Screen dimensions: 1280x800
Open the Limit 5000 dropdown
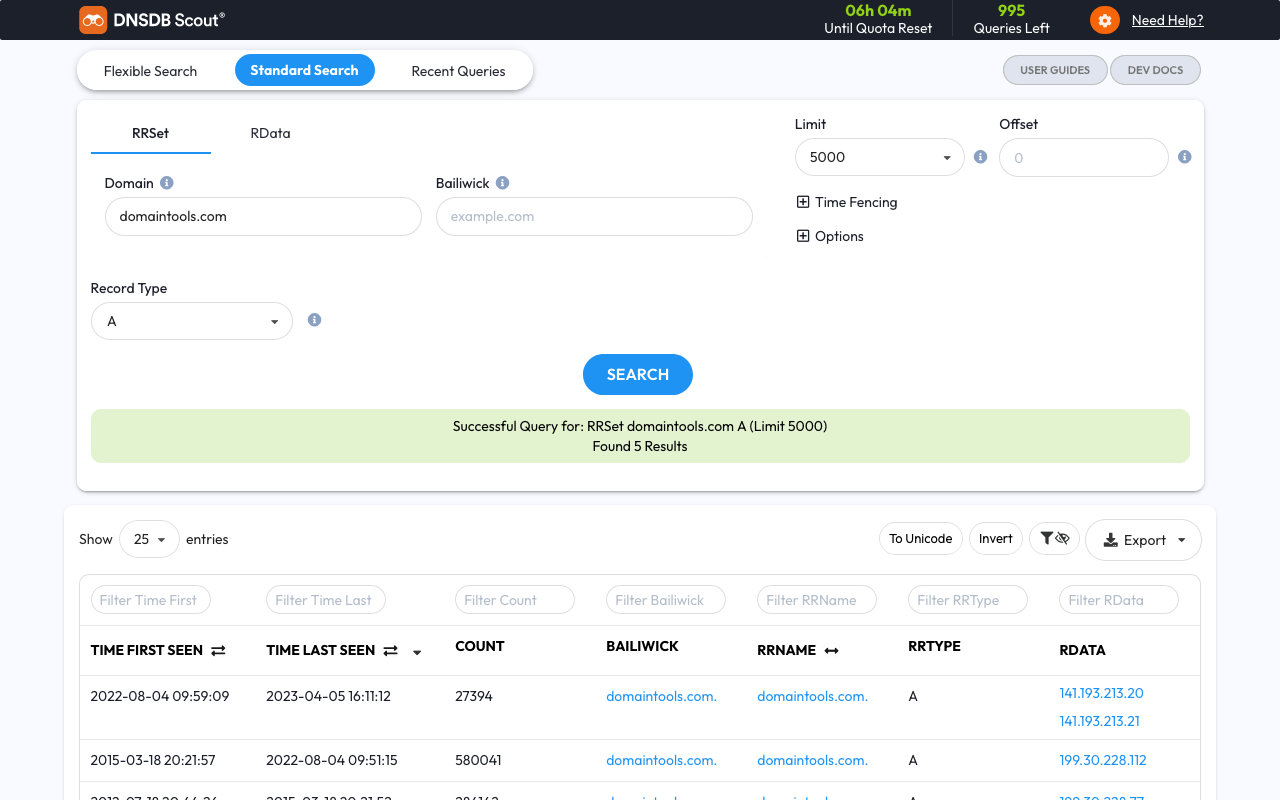pos(879,157)
